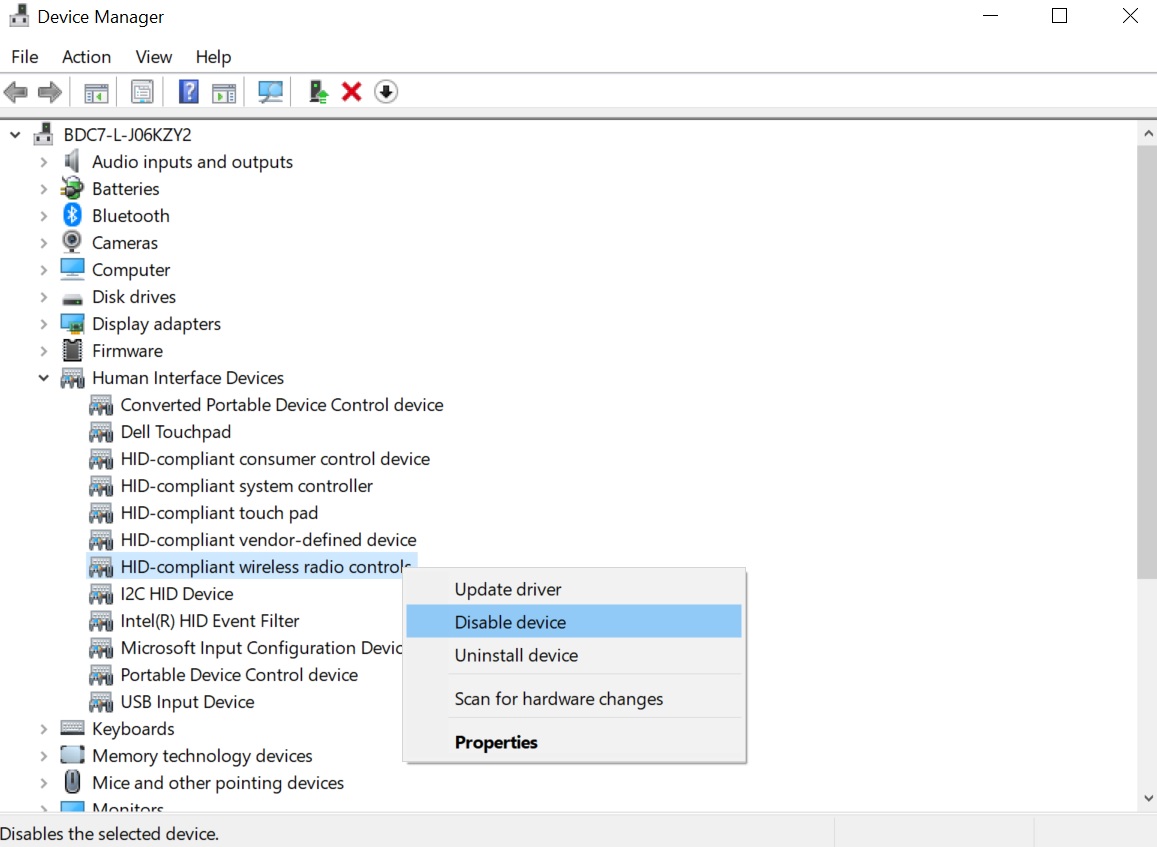Viewport: 1157px width, 847px height.
Task: Click the Back navigation arrow icon
Action: point(16,91)
